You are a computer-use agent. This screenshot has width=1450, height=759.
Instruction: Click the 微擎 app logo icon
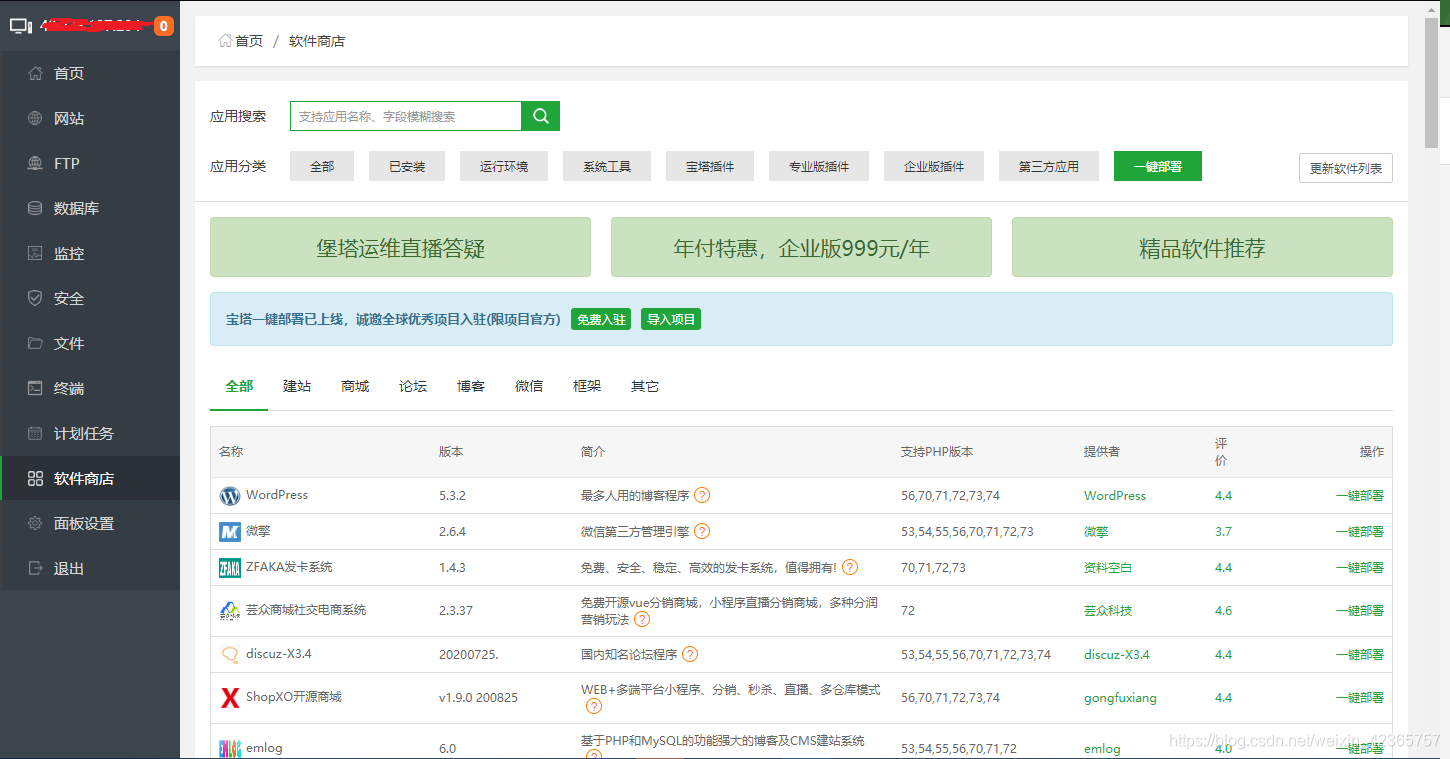[x=230, y=532]
